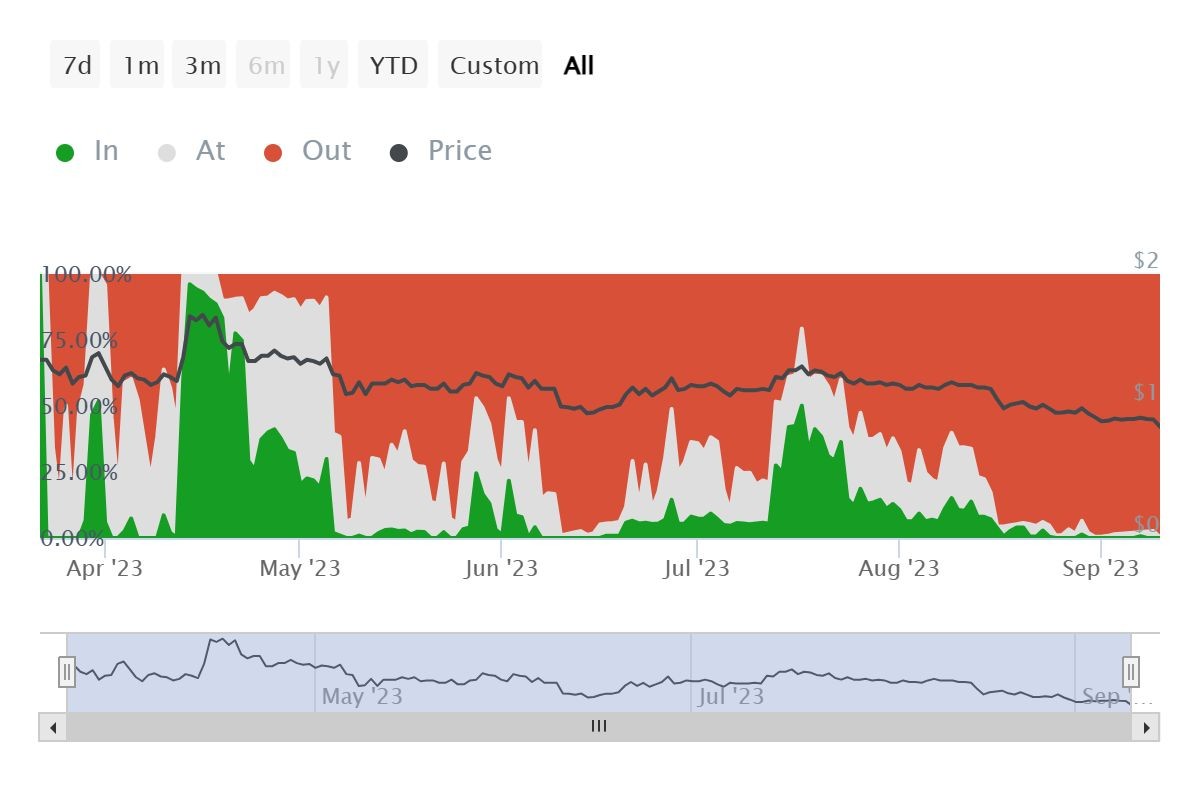
Task: Click the right navigator range handle
Action: pos(1131,671)
